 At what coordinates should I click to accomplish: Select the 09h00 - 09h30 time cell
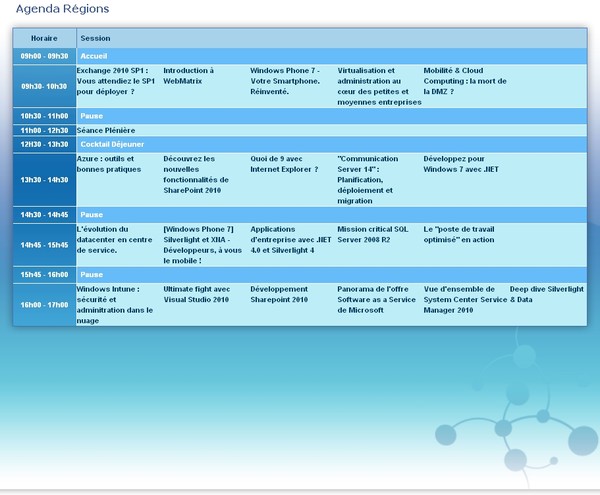[44, 56]
